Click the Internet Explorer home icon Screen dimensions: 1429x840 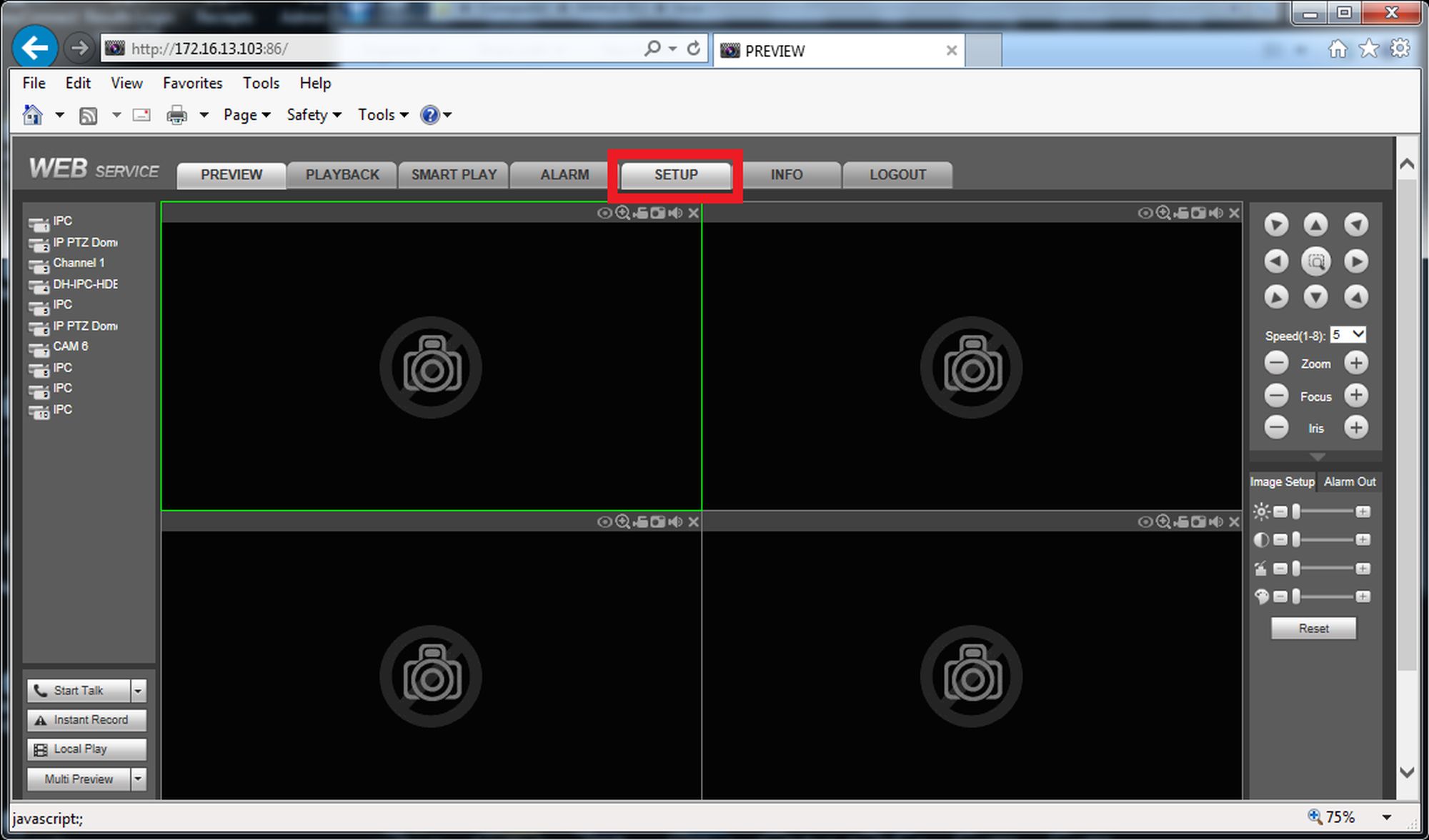[1338, 49]
